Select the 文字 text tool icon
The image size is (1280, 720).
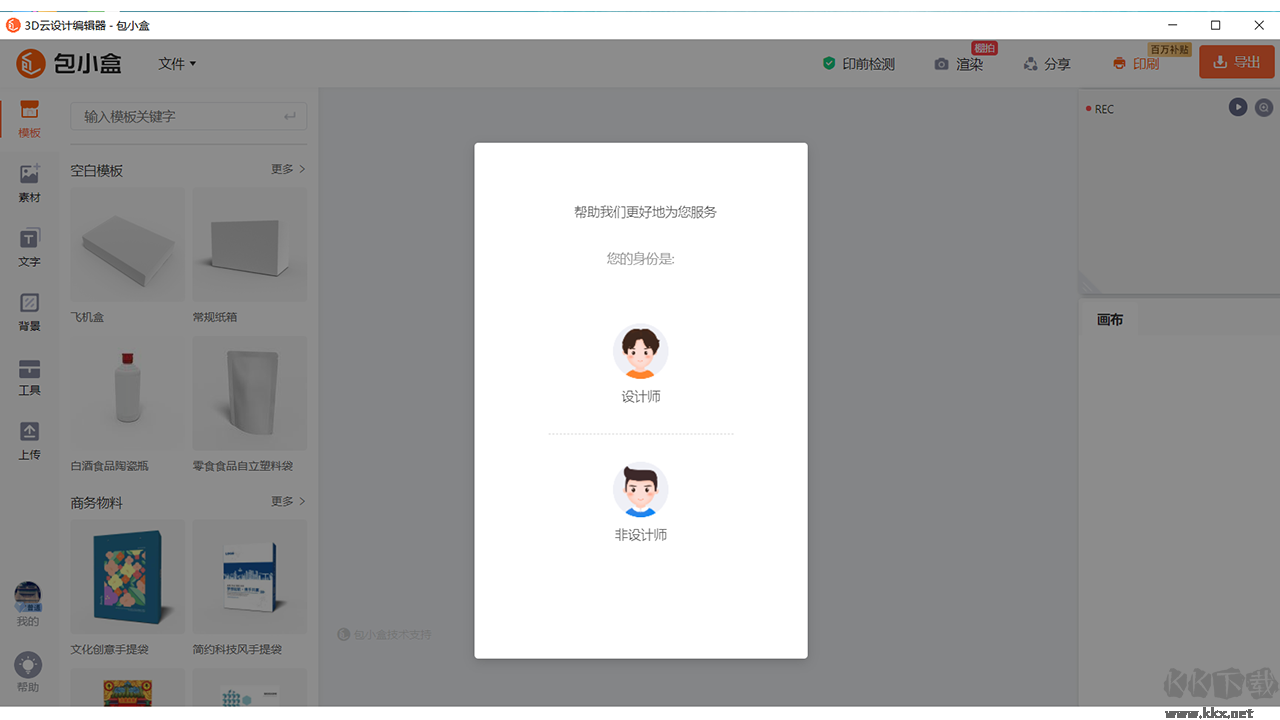pos(29,248)
